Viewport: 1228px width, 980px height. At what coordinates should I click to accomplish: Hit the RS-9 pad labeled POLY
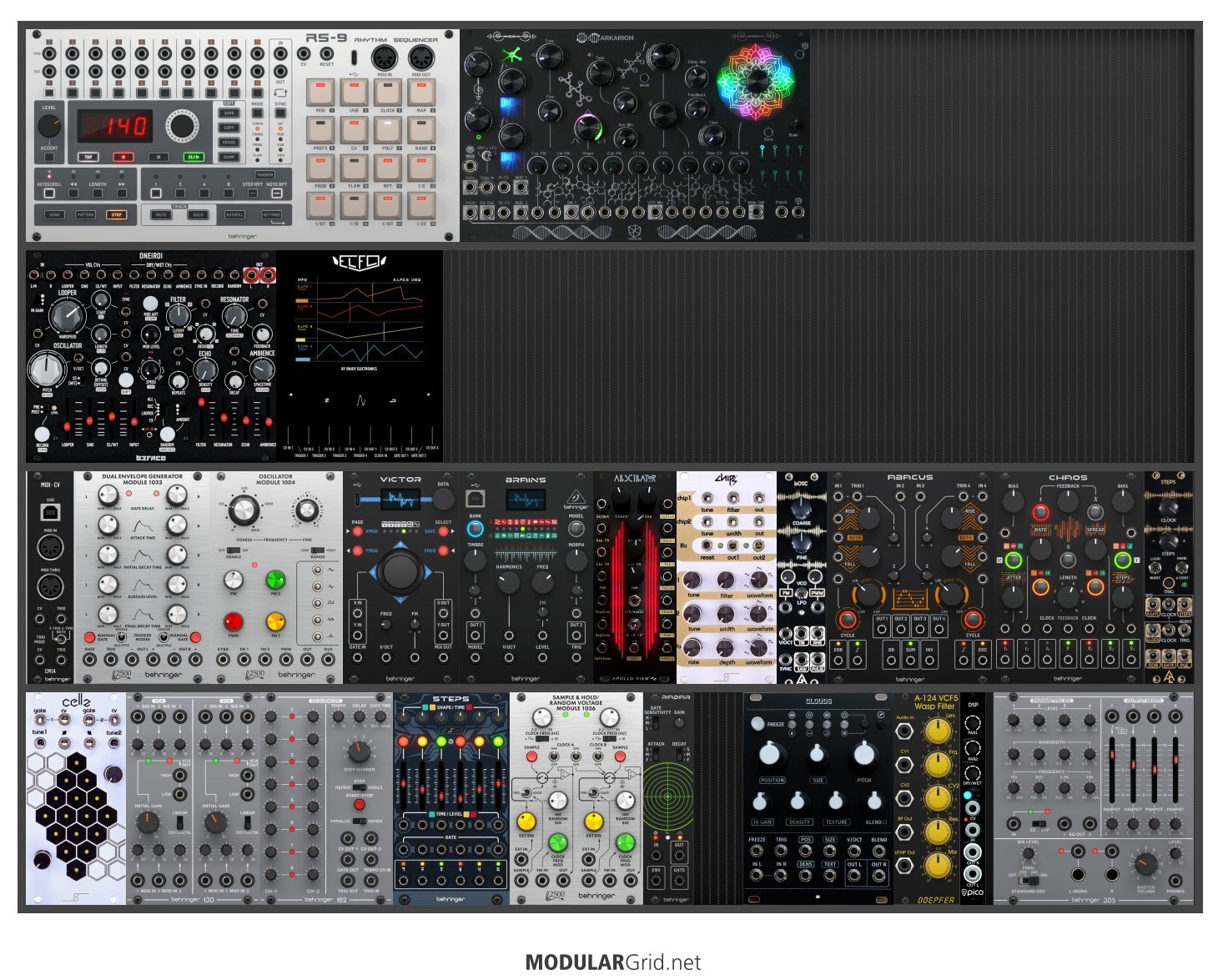point(388,130)
